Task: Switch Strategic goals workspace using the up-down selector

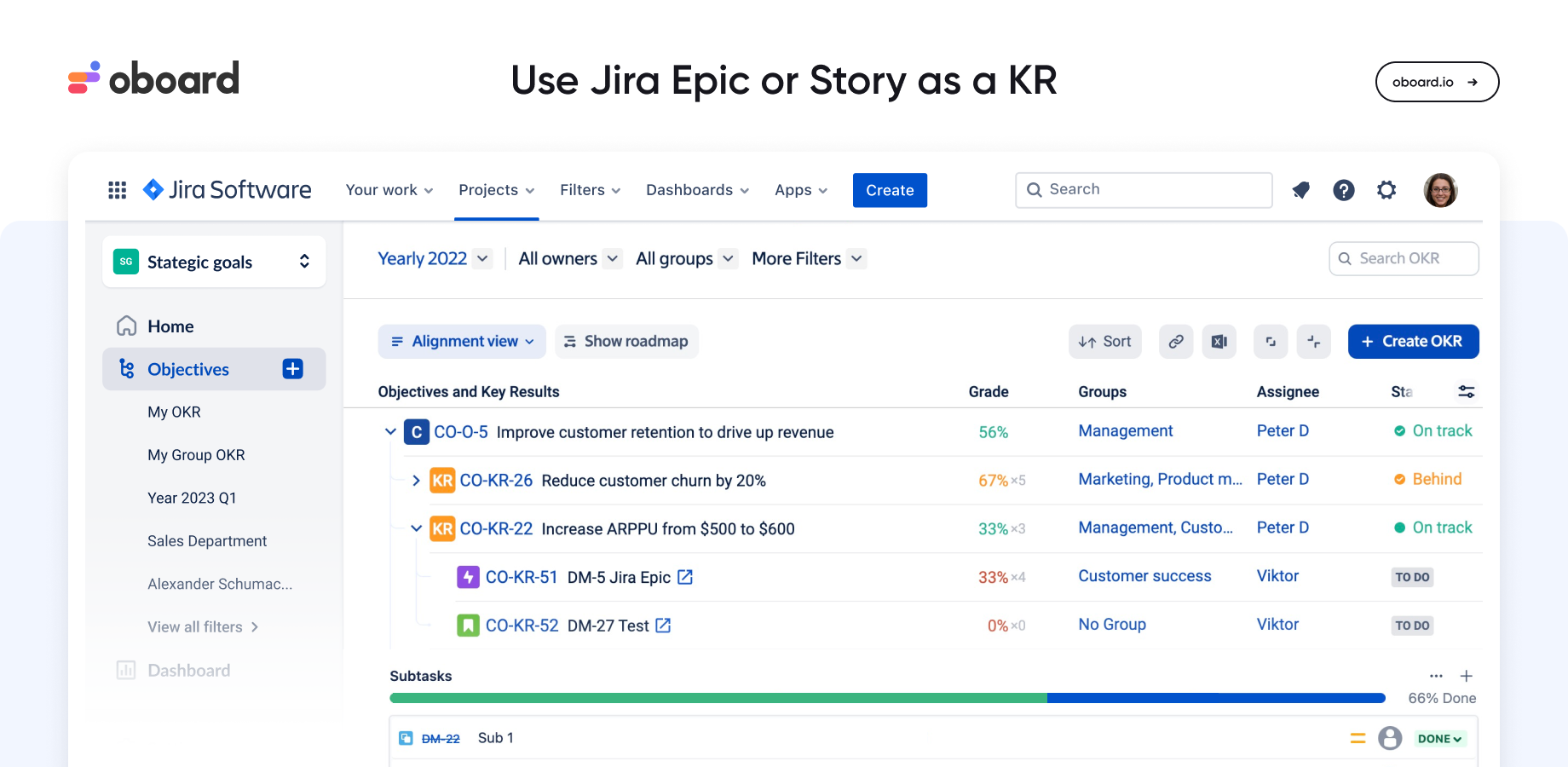Action: (304, 262)
